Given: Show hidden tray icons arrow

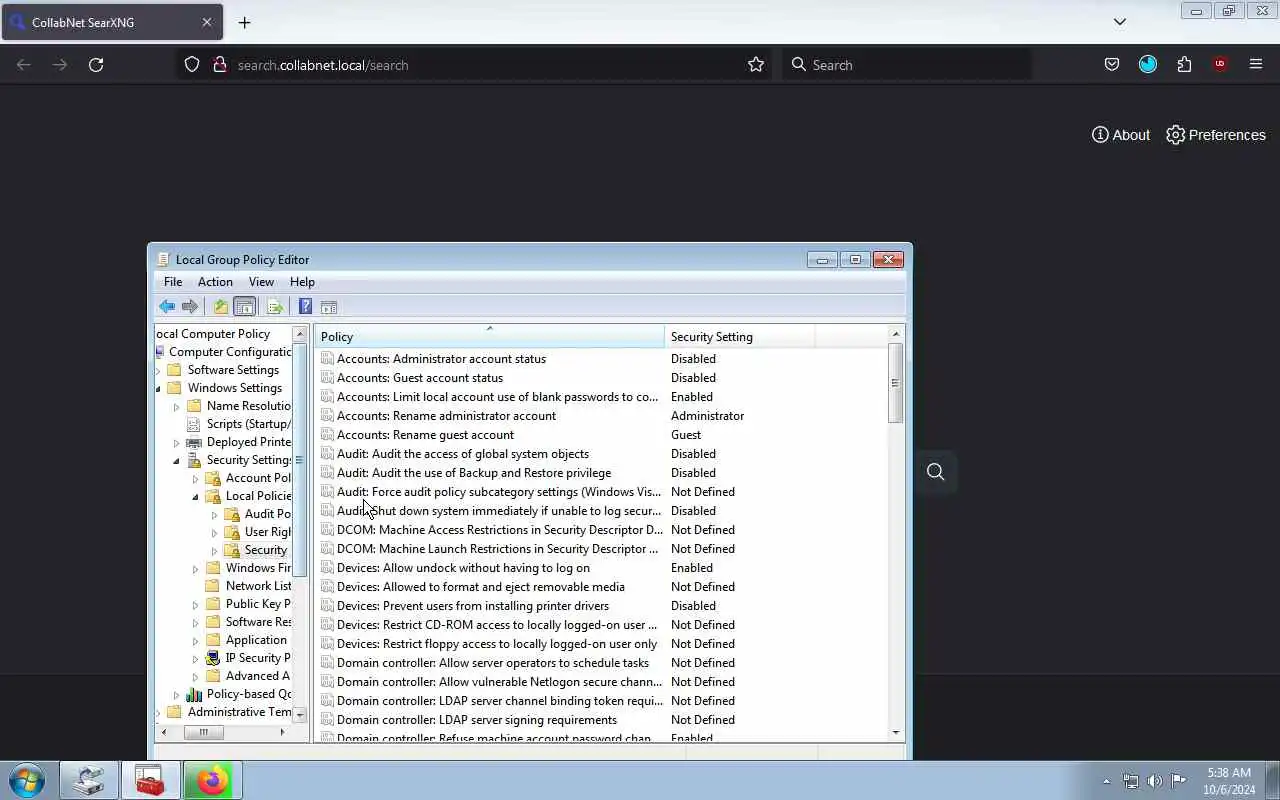Looking at the screenshot, I should point(1106,781).
